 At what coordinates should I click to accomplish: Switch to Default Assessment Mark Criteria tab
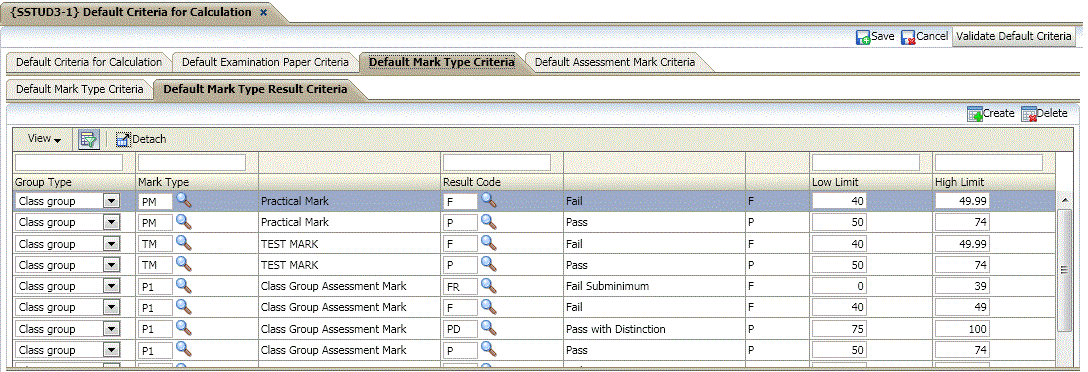[615, 62]
